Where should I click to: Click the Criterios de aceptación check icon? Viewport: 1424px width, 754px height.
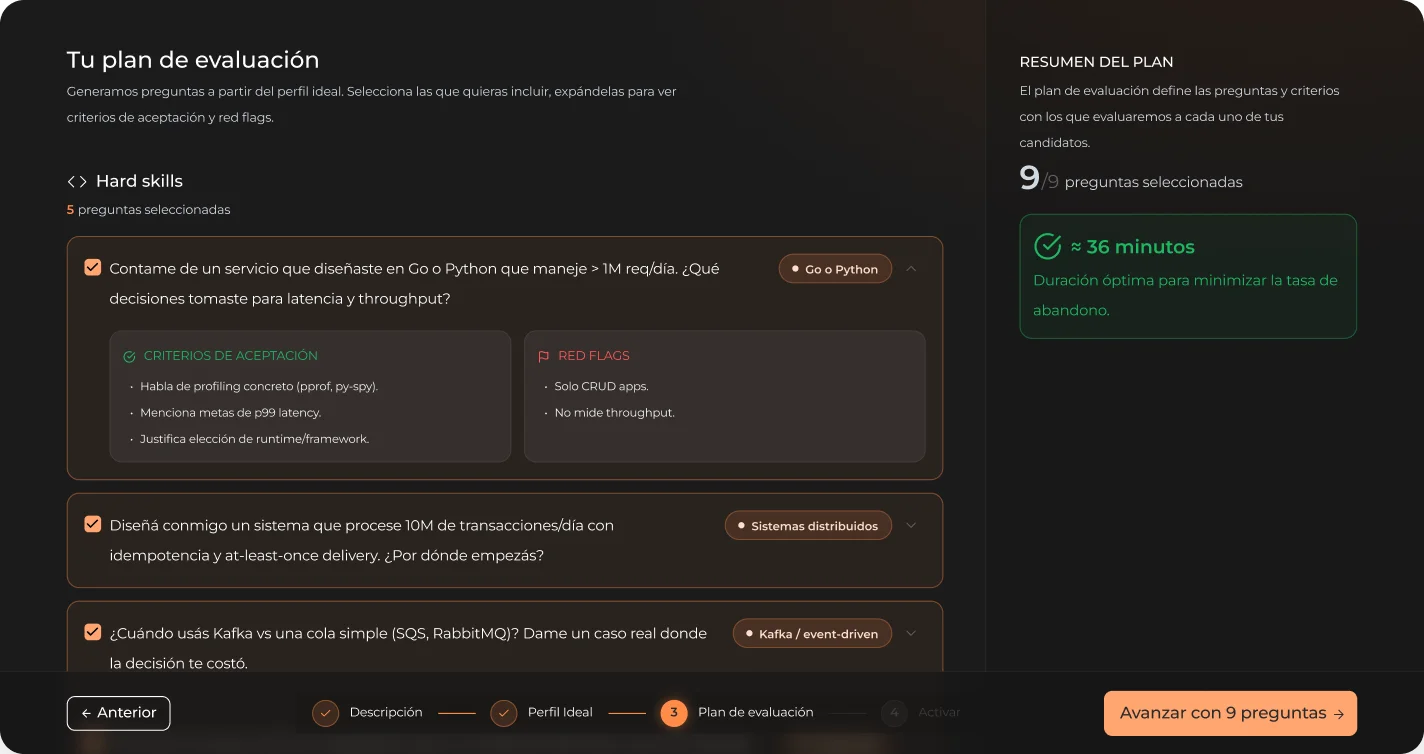tap(129, 356)
